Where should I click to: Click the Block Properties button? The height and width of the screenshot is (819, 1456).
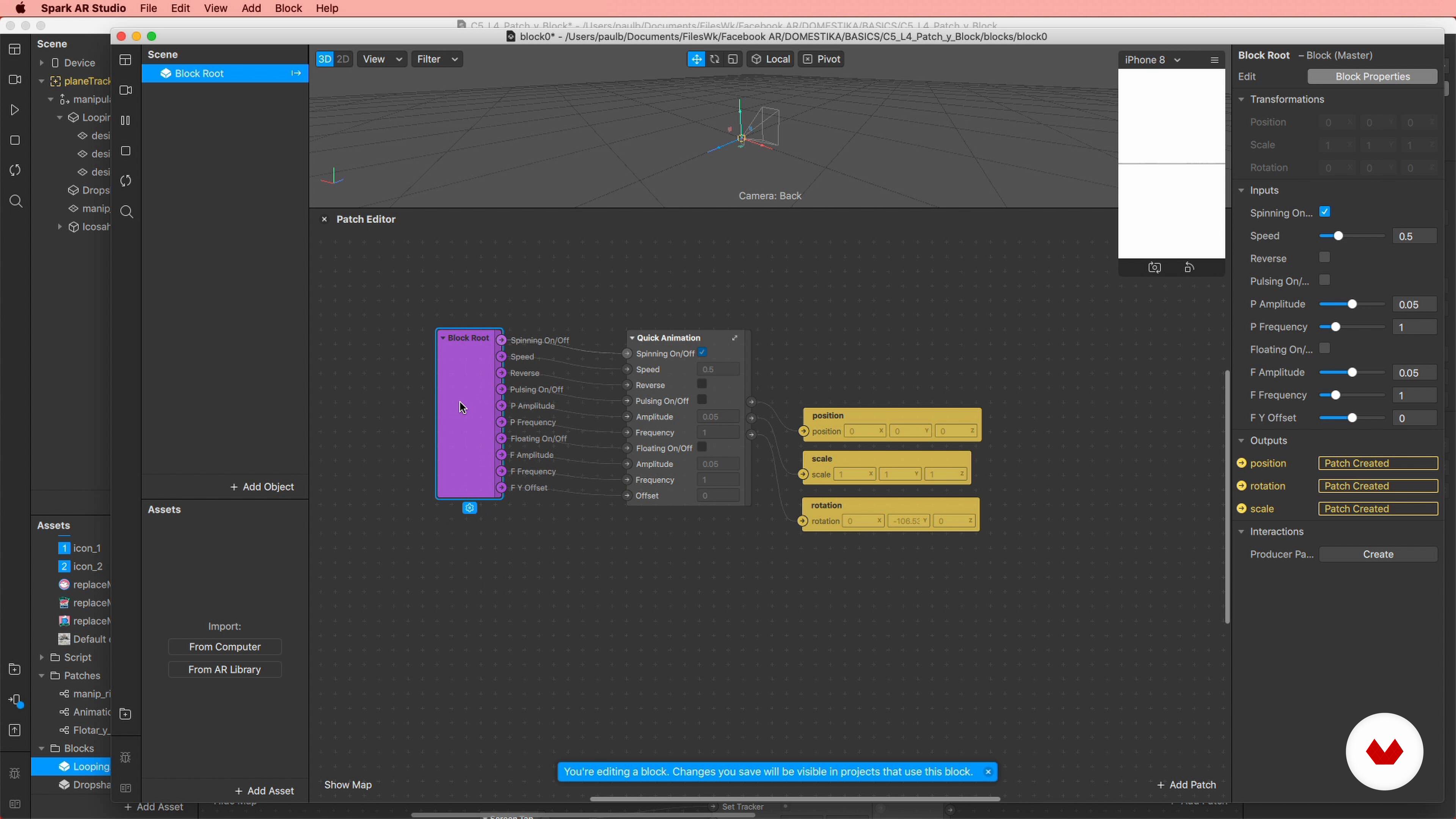tap(1372, 77)
